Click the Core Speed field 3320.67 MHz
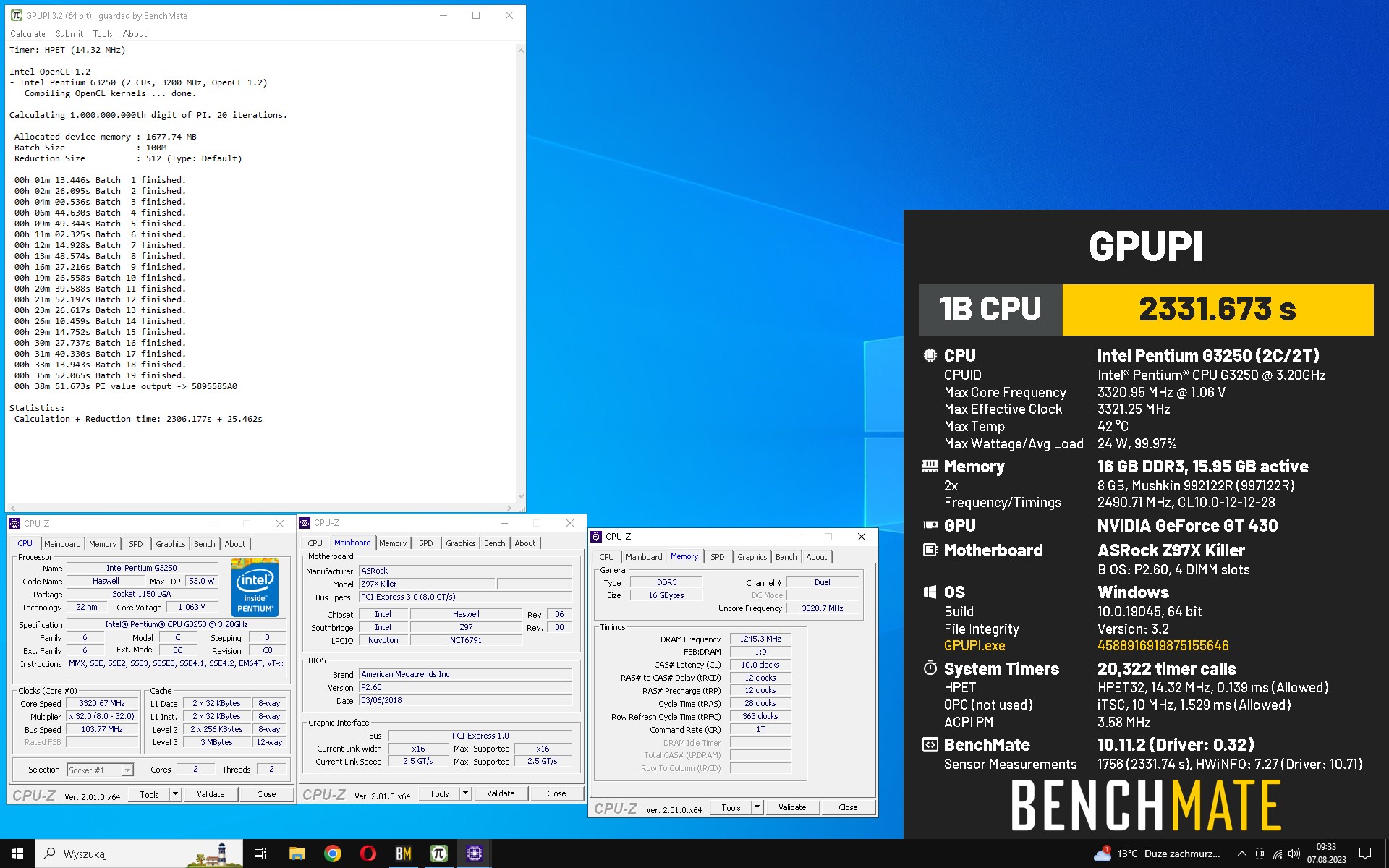 pyautogui.click(x=102, y=703)
